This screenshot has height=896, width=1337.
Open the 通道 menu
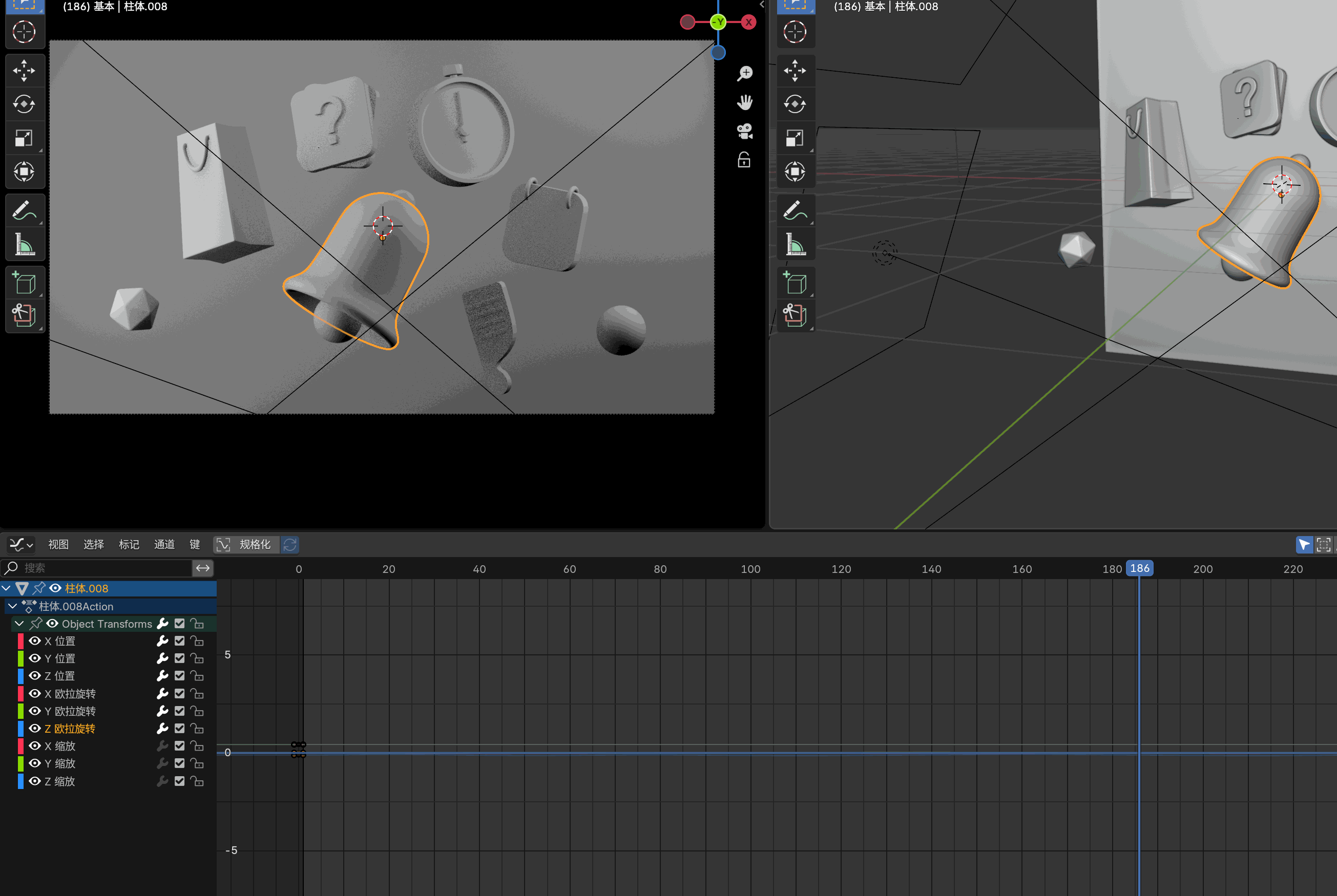pyautogui.click(x=164, y=545)
